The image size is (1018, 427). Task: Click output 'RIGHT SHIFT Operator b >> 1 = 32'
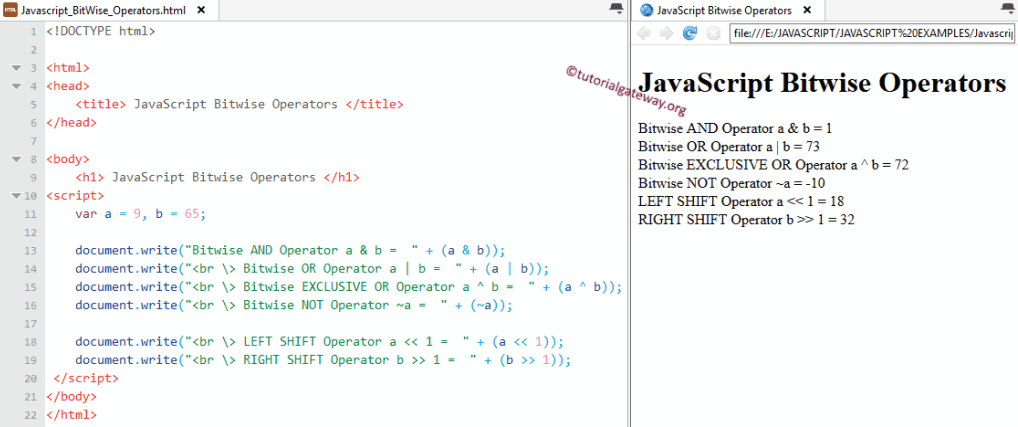coord(746,219)
